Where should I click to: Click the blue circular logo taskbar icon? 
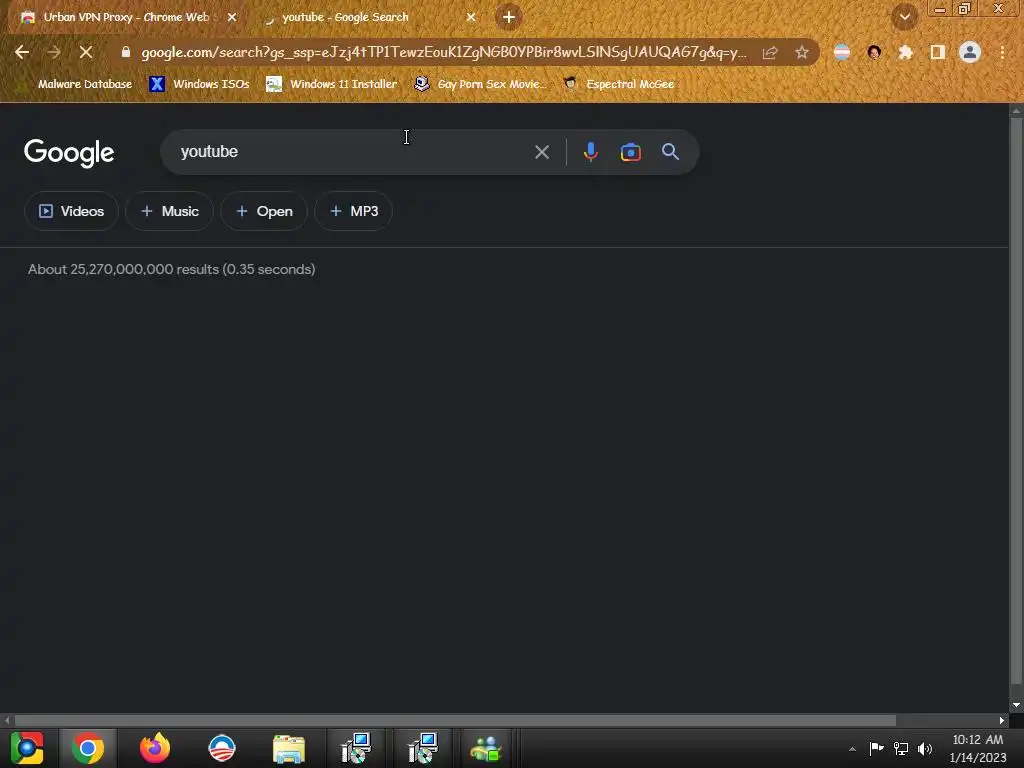point(221,748)
